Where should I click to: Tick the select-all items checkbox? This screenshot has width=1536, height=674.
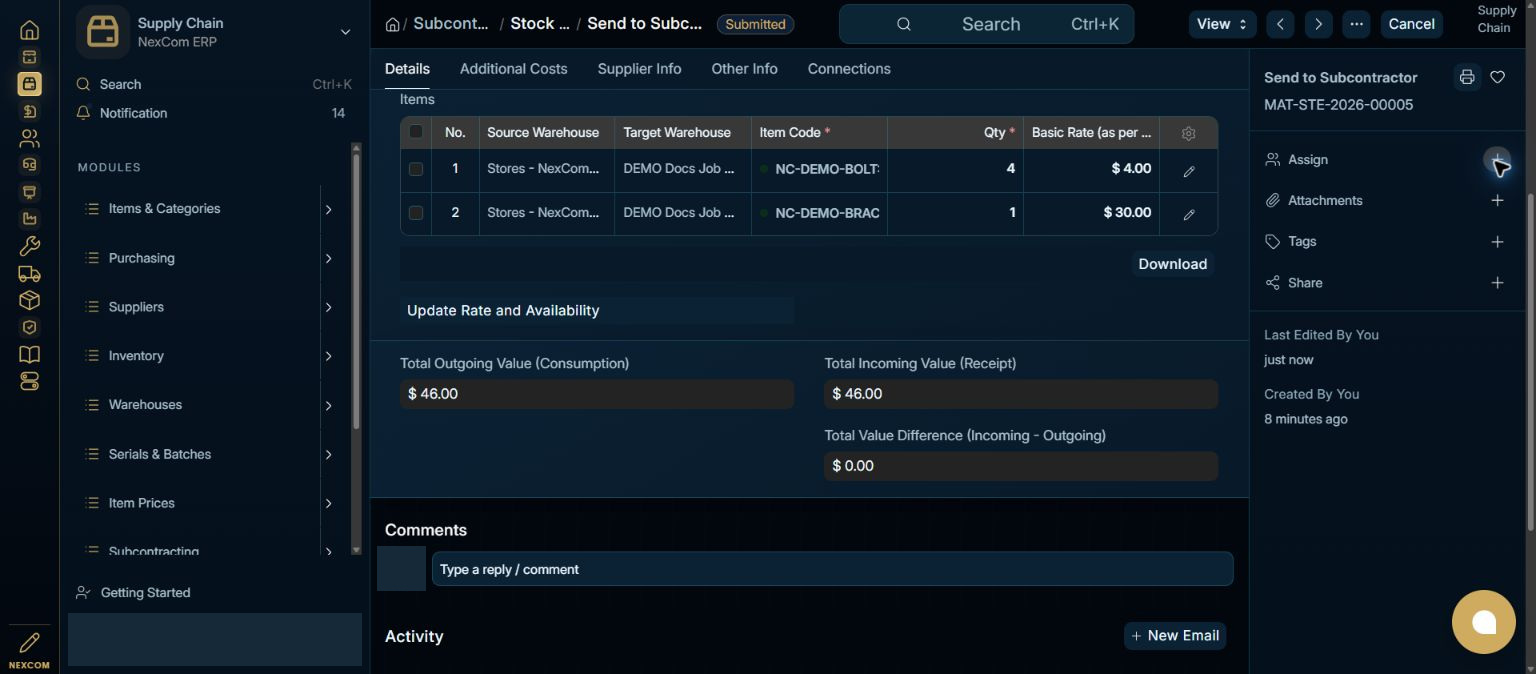pyautogui.click(x=416, y=132)
